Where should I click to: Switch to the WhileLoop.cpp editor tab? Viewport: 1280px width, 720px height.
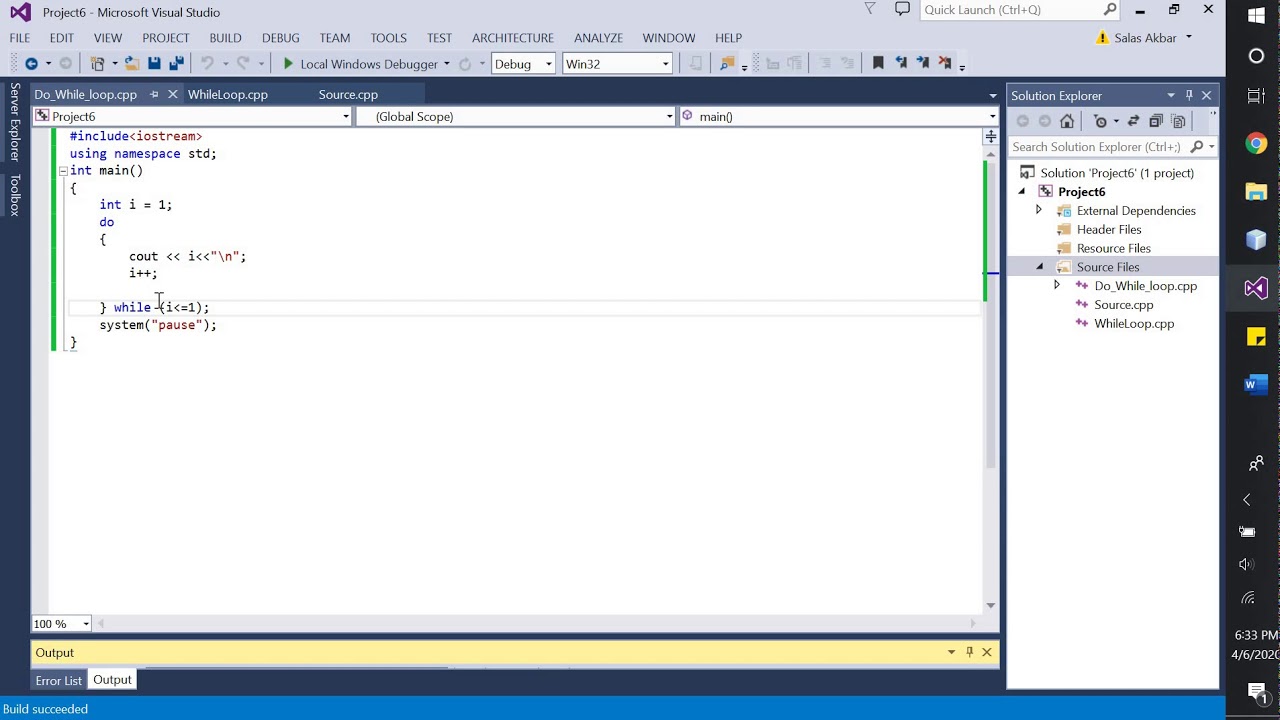tap(228, 94)
